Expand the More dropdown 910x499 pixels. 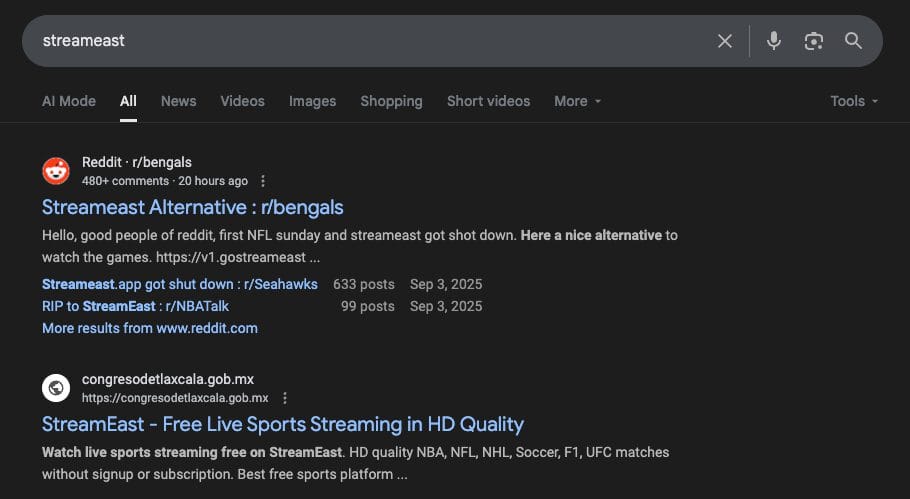(x=577, y=101)
